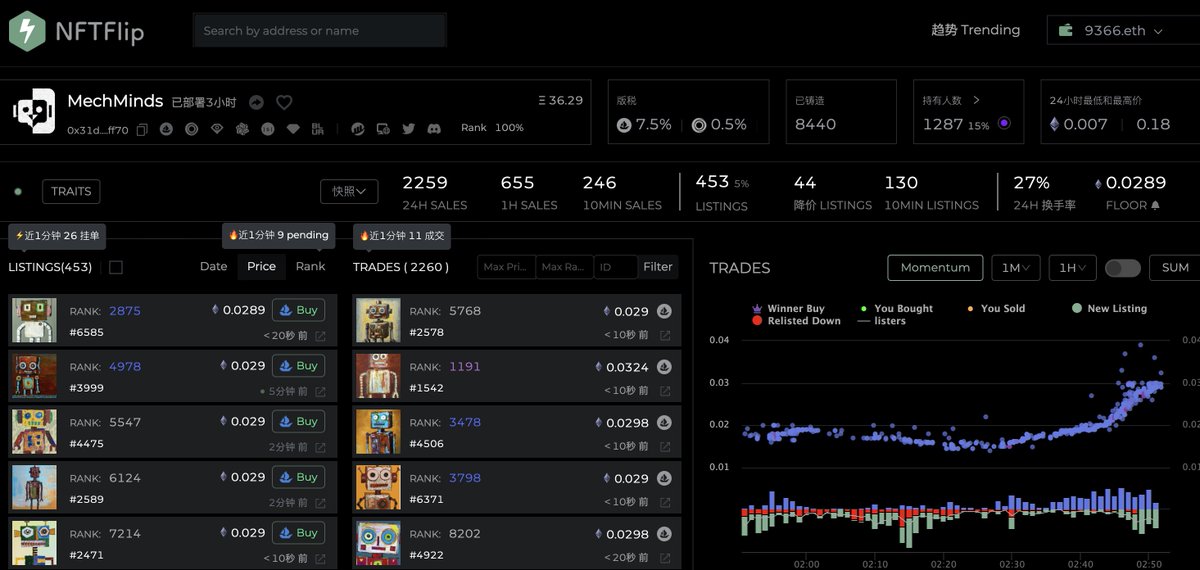The image size is (1200, 570).
Task: Open external link for listing #3999
Action: [320, 392]
